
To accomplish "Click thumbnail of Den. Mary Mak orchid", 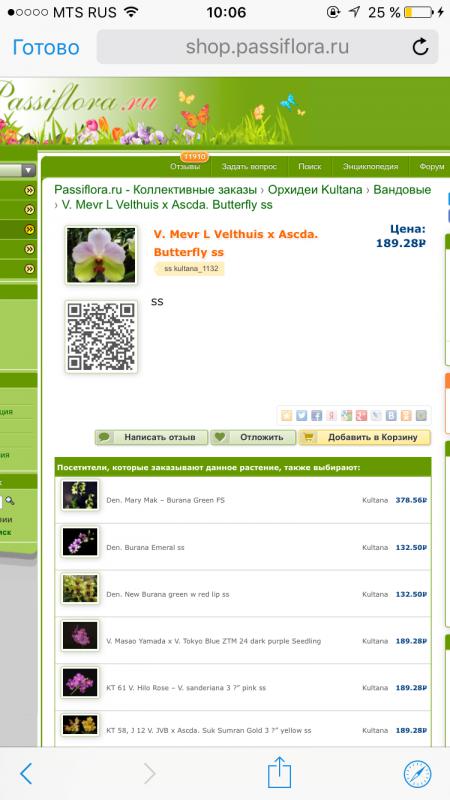I will 80,495.
